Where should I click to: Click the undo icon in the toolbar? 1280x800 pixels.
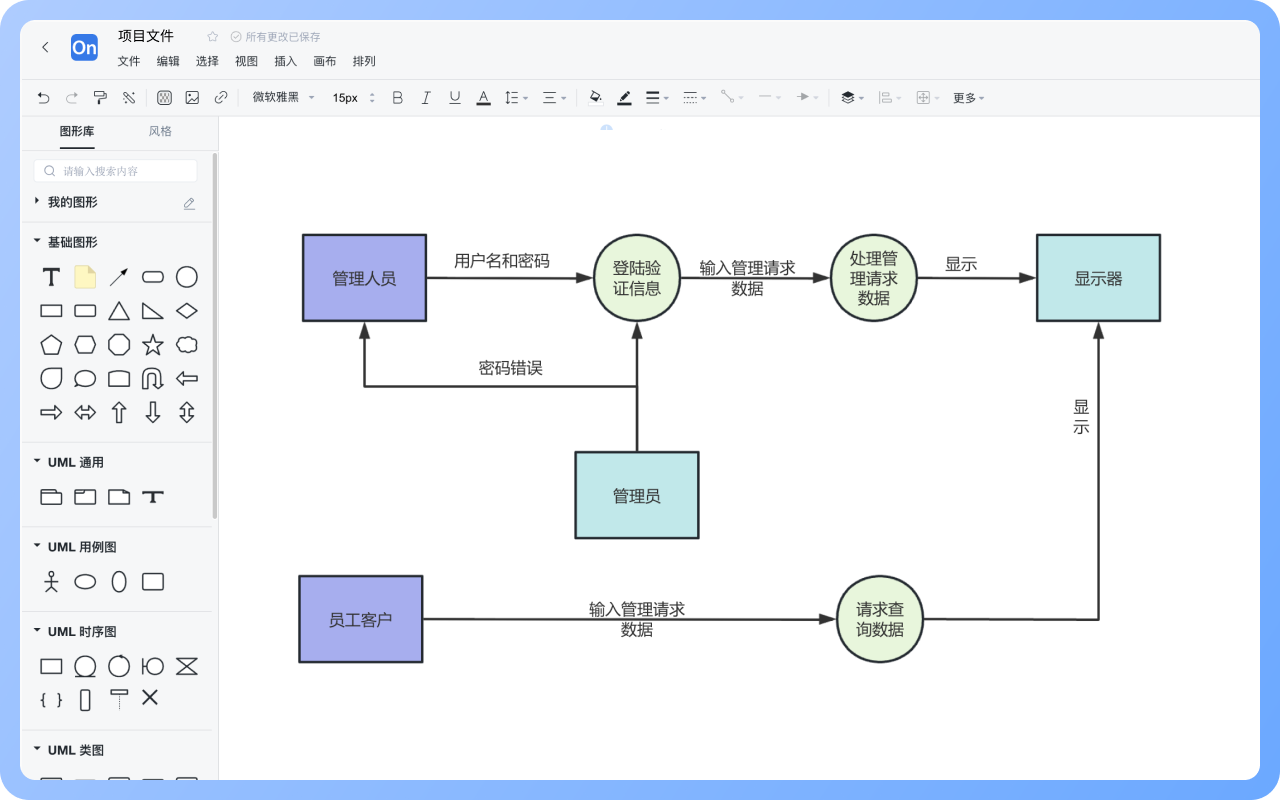41,97
